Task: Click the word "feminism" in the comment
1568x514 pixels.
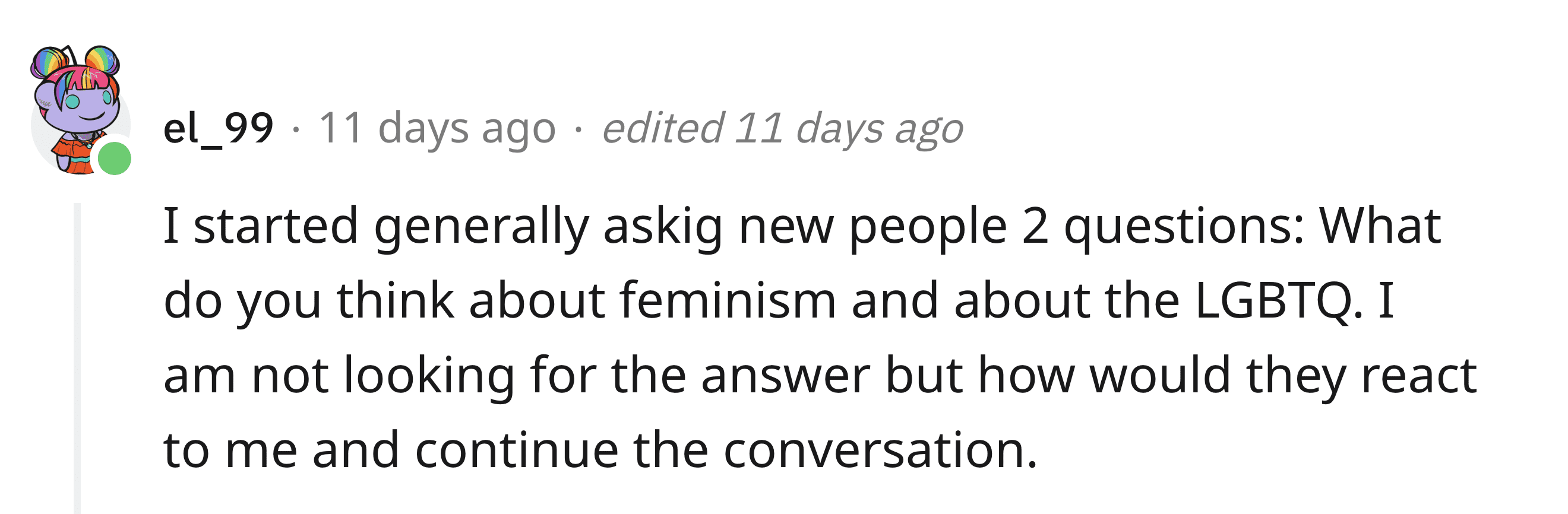Action: [728, 300]
